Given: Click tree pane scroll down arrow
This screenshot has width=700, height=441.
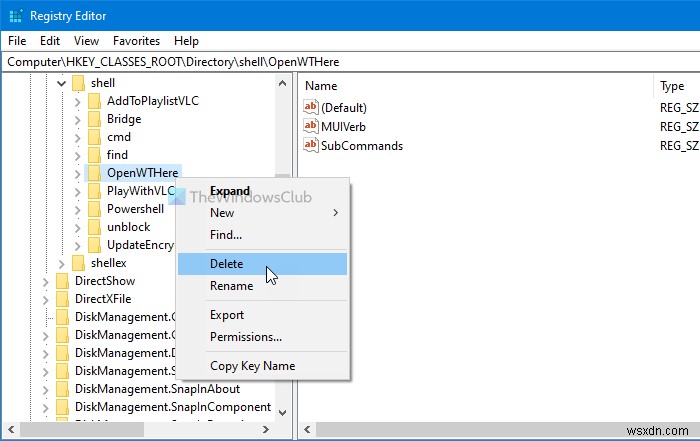Looking at the screenshot, I should point(282,413).
